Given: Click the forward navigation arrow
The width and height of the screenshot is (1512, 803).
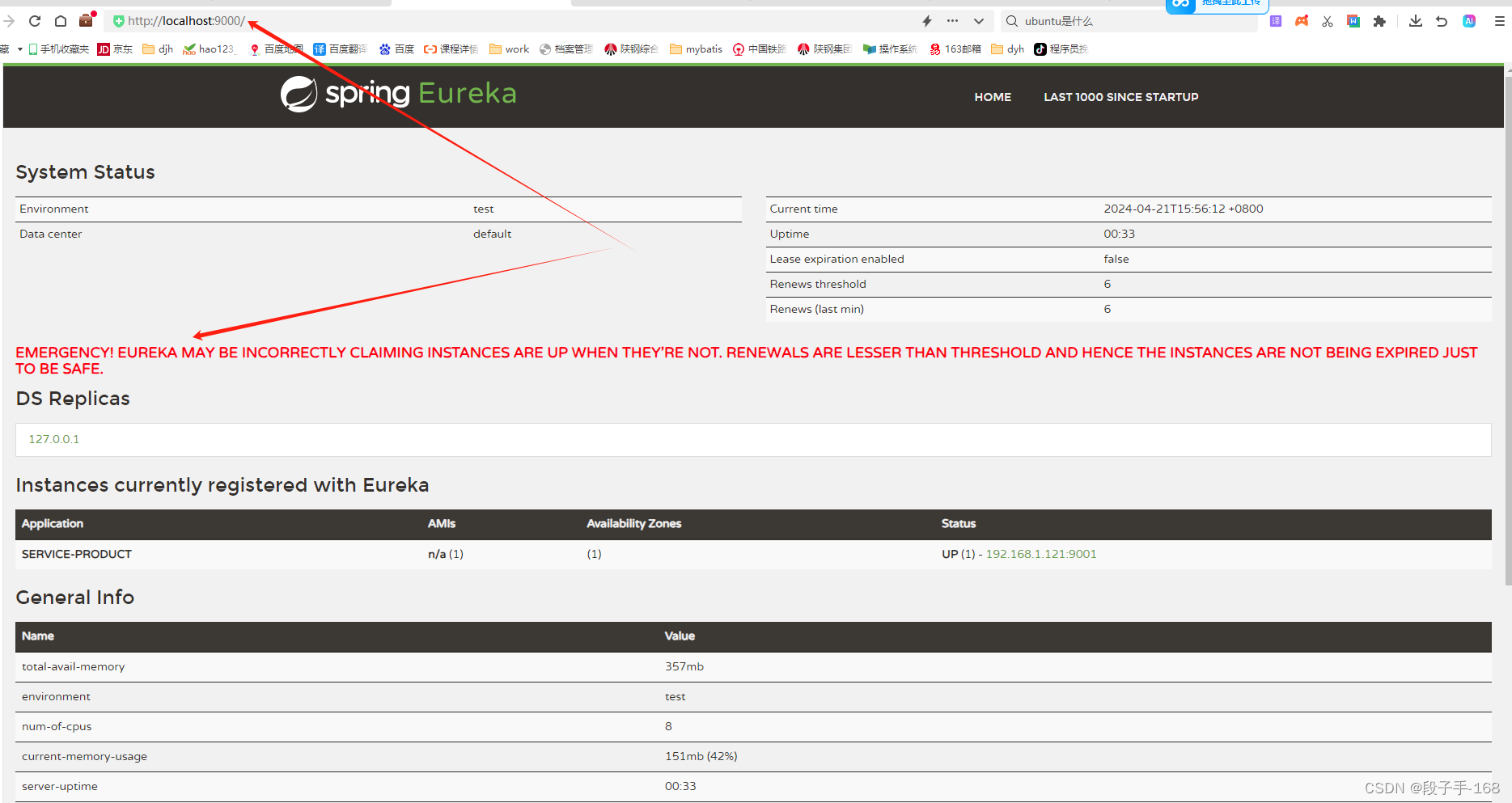Looking at the screenshot, I should click(x=9, y=21).
